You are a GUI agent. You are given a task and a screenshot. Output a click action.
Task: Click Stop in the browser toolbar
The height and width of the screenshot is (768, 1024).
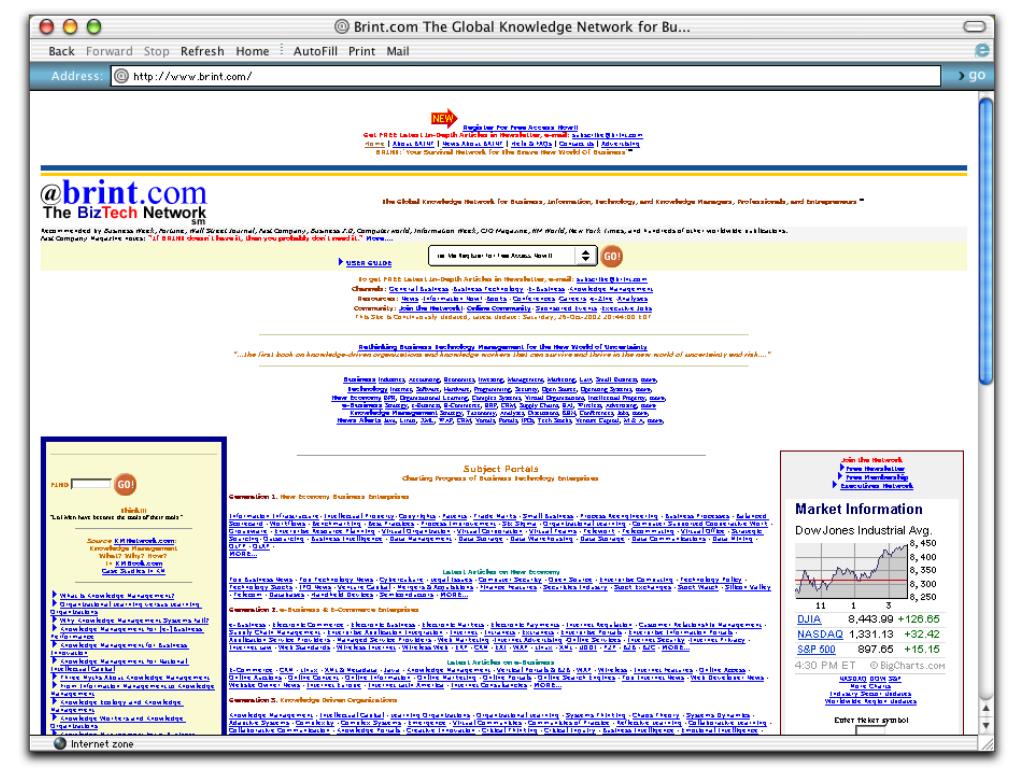click(x=156, y=51)
